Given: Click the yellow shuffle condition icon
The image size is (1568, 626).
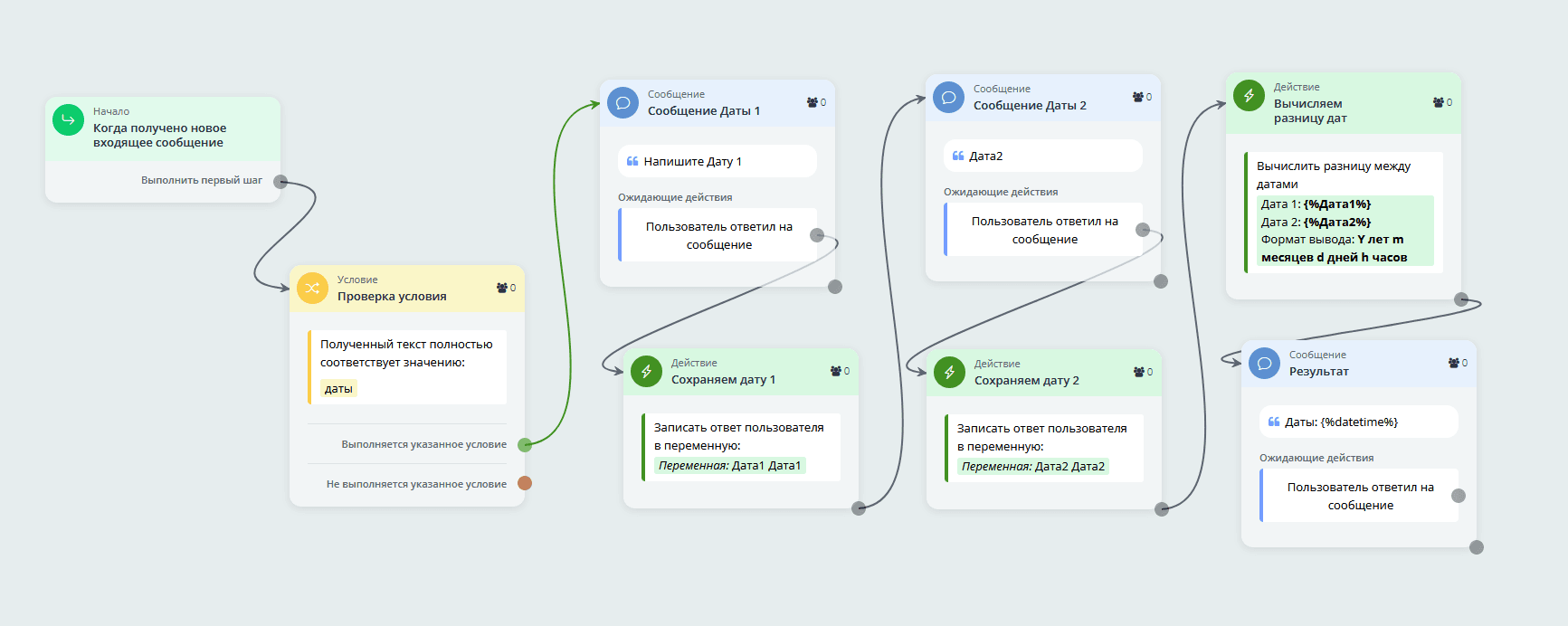Looking at the screenshot, I should pyautogui.click(x=312, y=289).
